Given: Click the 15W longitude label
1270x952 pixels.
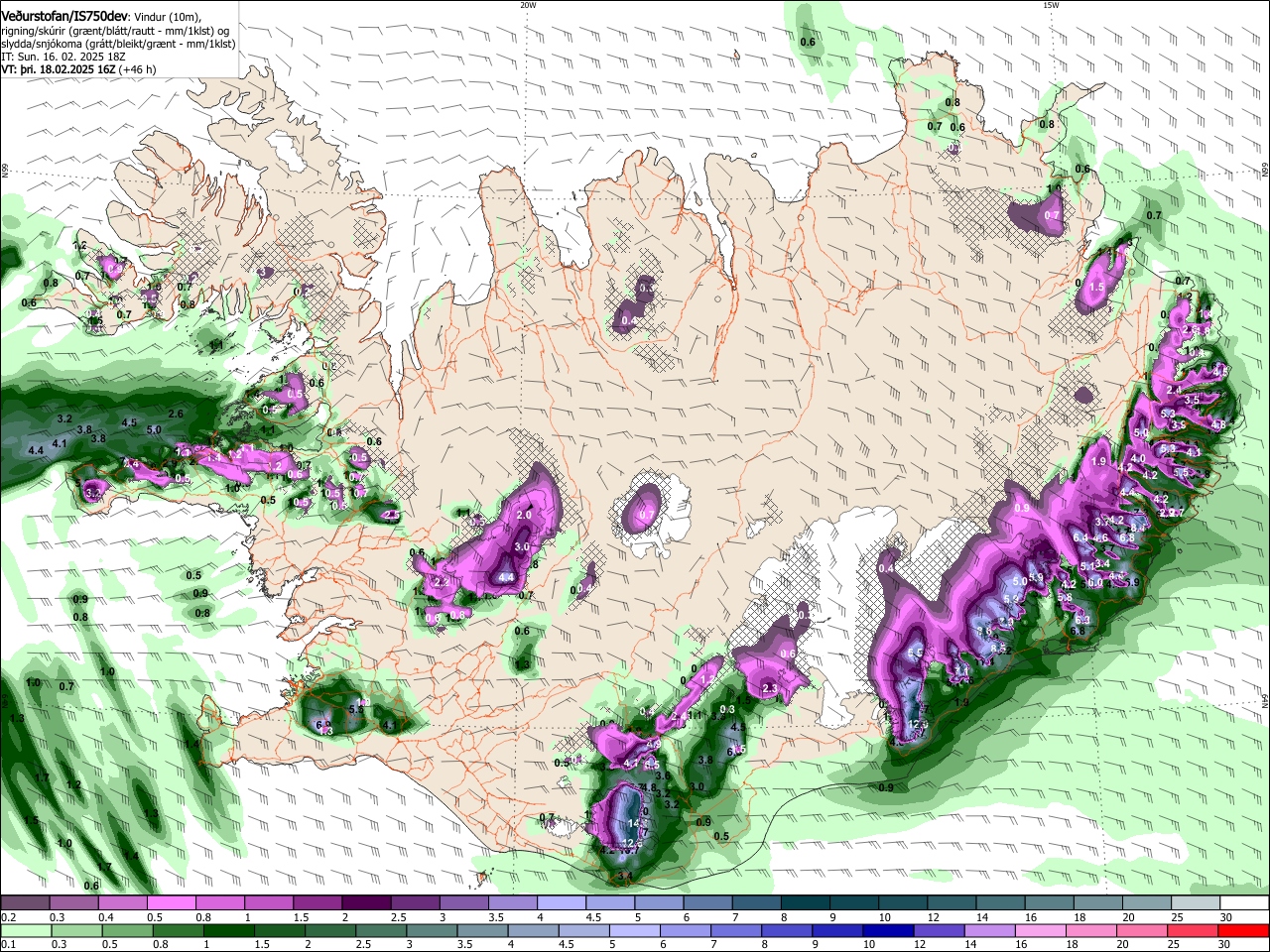Looking at the screenshot, I should pos(1051,5).
